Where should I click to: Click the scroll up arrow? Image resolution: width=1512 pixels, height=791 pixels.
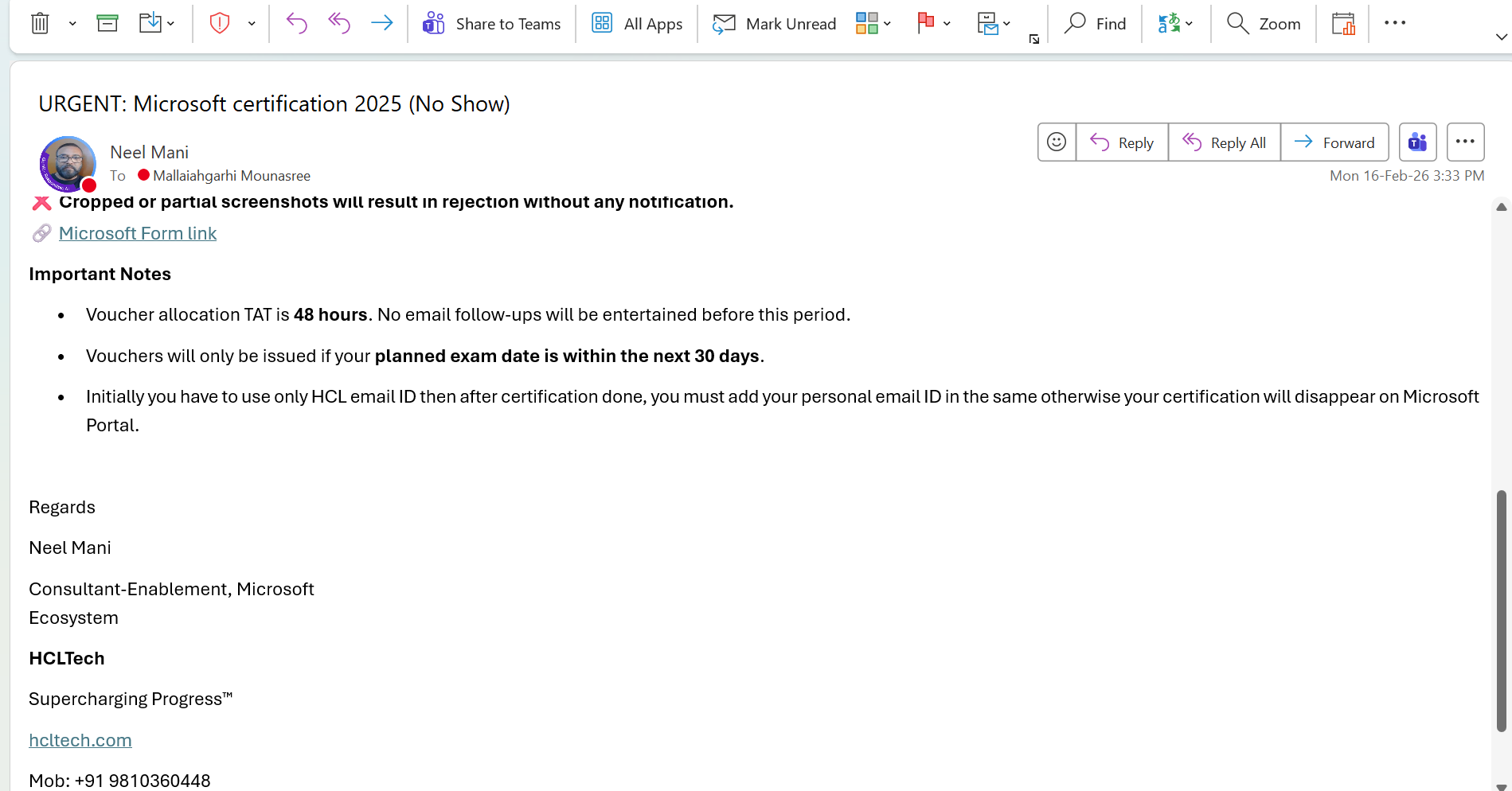pos(1501,207)
